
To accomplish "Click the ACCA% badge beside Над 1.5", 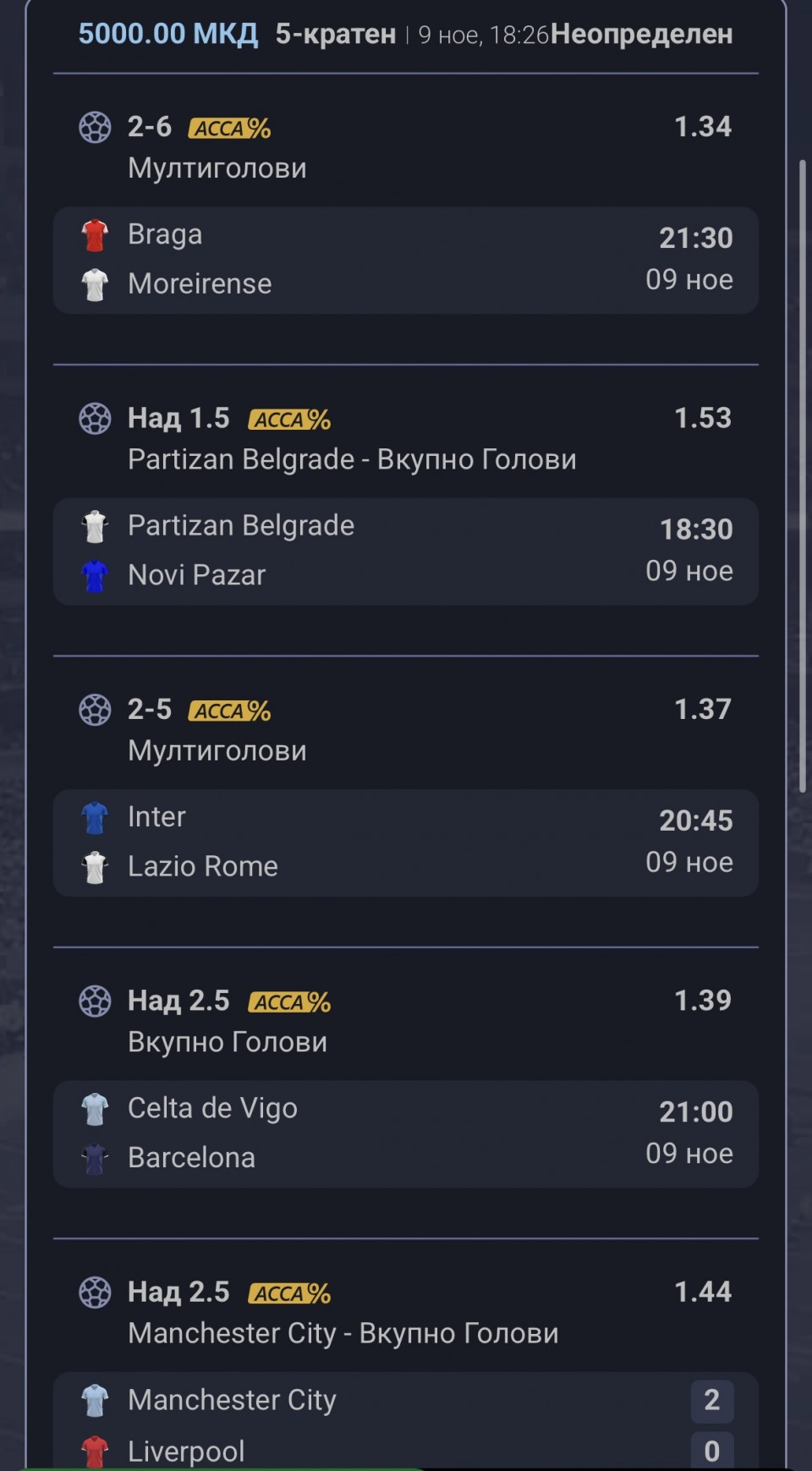I will pyautogui.click(x=289, y=420).
